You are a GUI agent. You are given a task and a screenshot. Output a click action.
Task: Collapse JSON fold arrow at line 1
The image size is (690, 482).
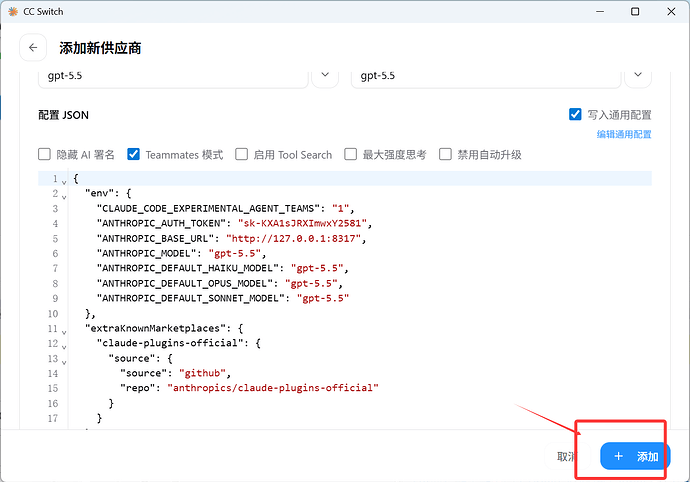tap(64, 181)
